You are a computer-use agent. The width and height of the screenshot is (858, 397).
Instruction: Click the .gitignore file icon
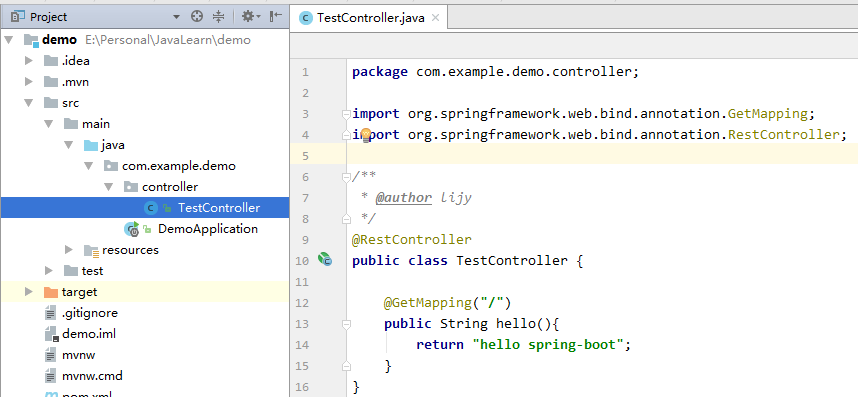point(51,313)
